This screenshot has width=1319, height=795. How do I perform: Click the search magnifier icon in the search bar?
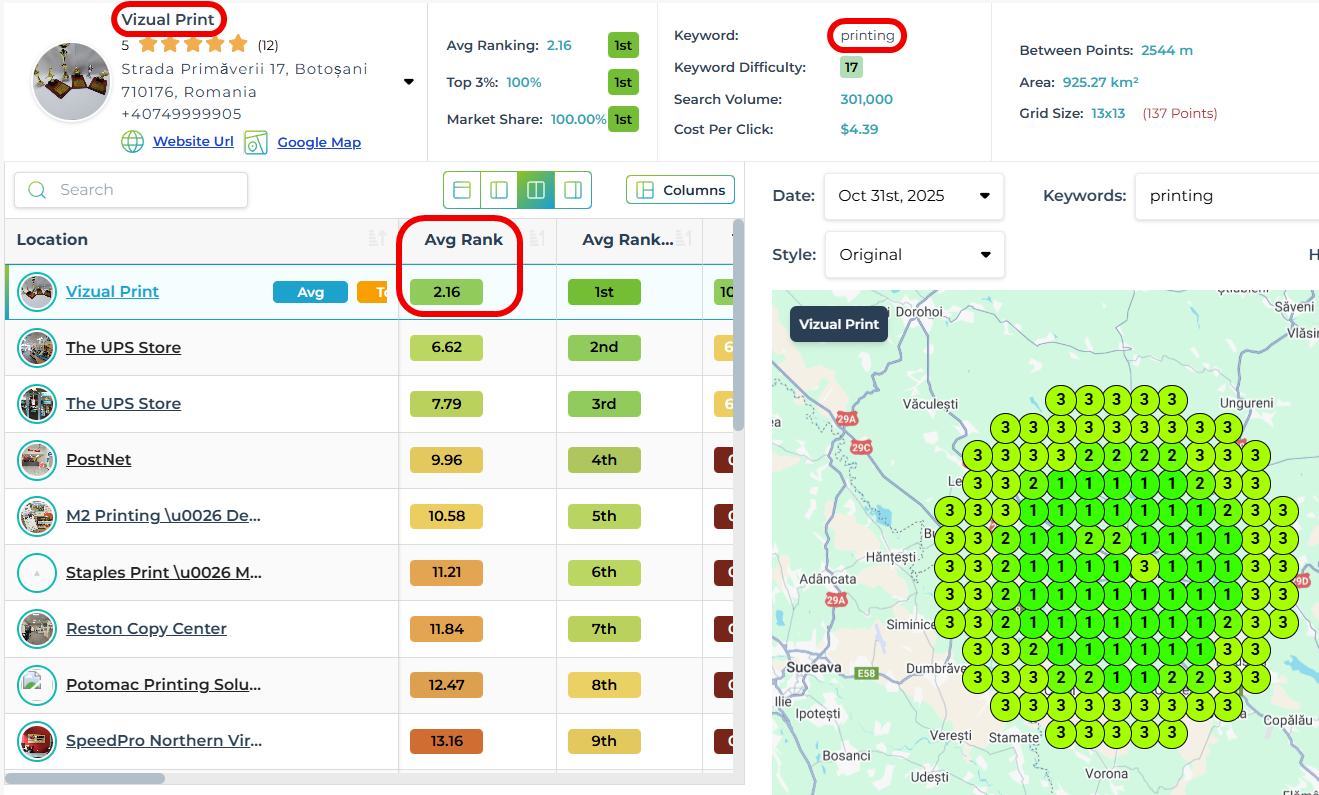(x=38, y=189)
